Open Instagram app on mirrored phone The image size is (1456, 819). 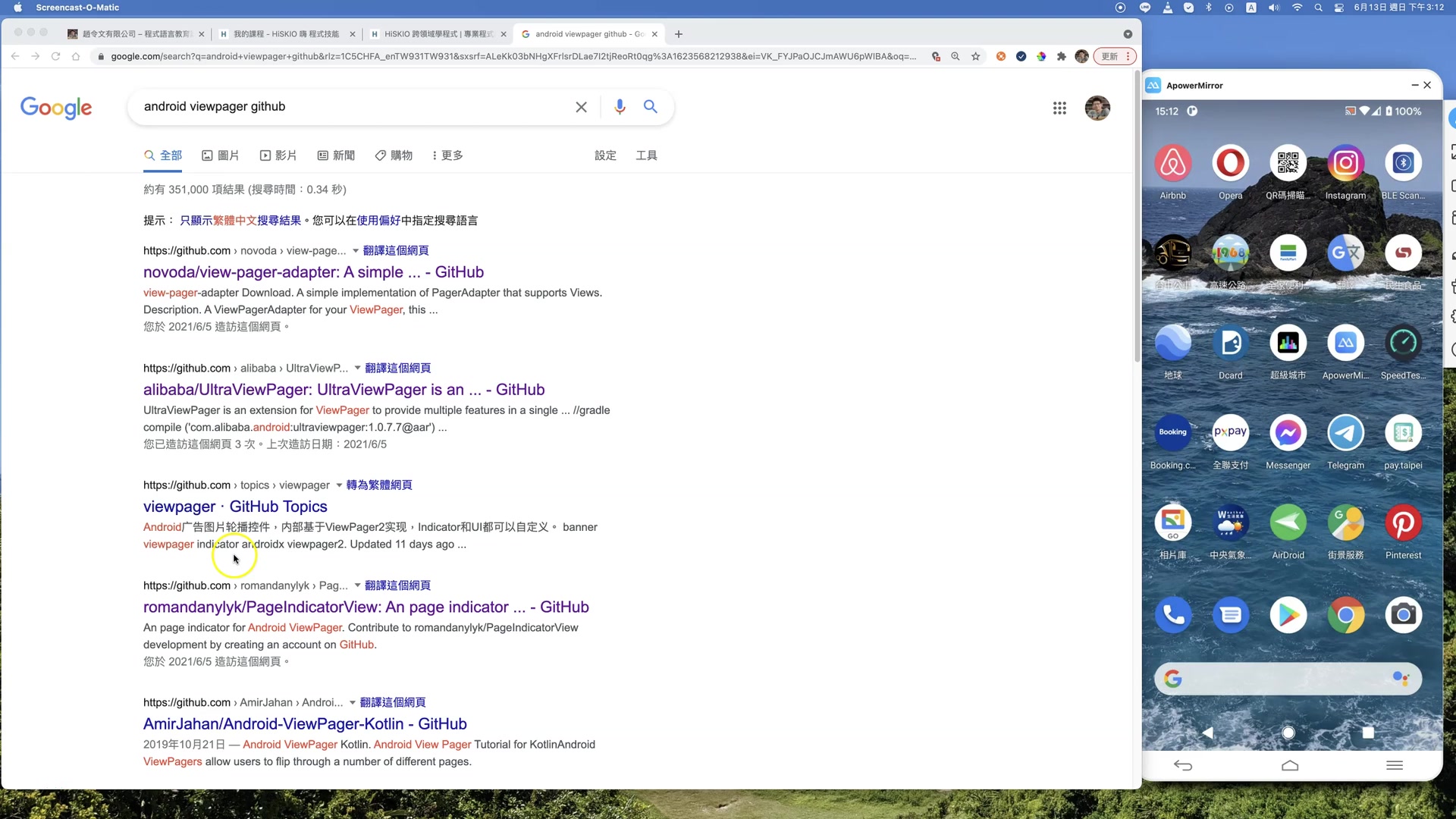tap(1345, 163)
